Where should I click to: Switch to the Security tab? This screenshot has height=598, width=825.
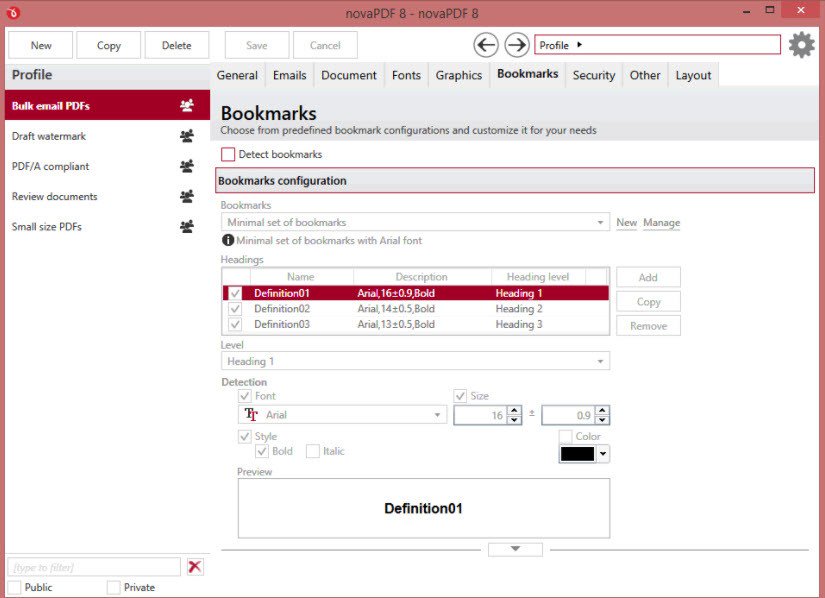pos(593,75)
